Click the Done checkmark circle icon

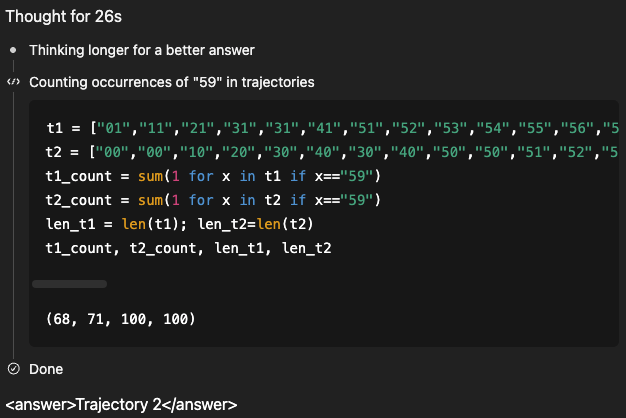point(13,368)
